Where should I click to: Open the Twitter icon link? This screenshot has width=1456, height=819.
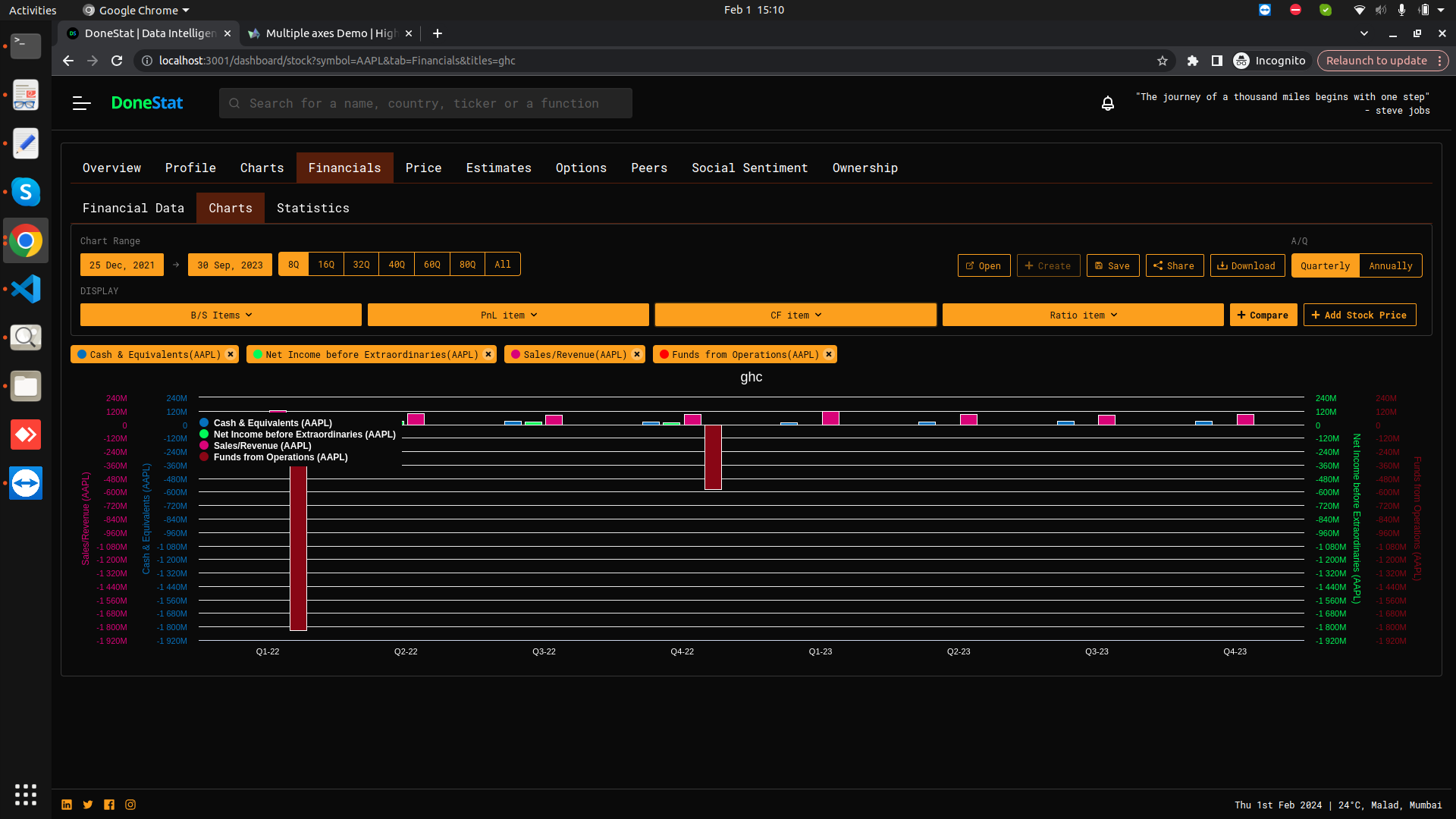coord(88,805)
